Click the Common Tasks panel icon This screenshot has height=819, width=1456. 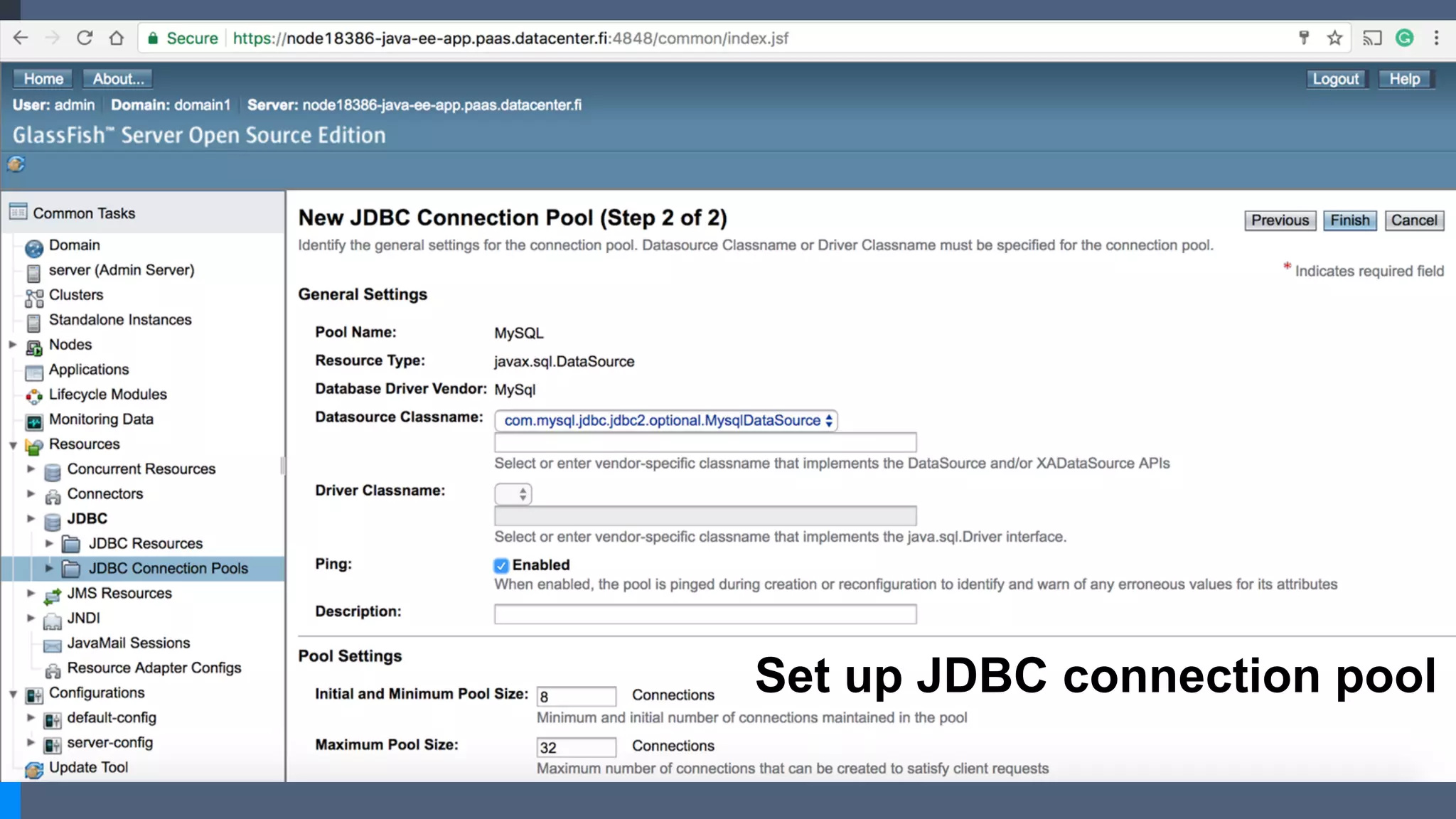click(x=18, y=212)
